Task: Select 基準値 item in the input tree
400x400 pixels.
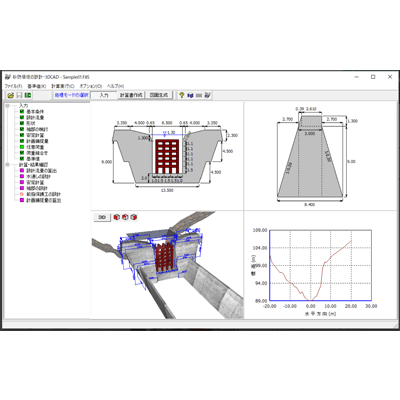Action: click(33, 159)
